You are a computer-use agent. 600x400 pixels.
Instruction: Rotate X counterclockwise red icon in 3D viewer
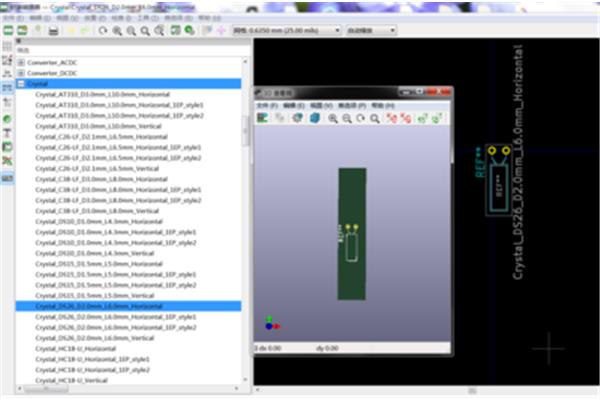406,118
